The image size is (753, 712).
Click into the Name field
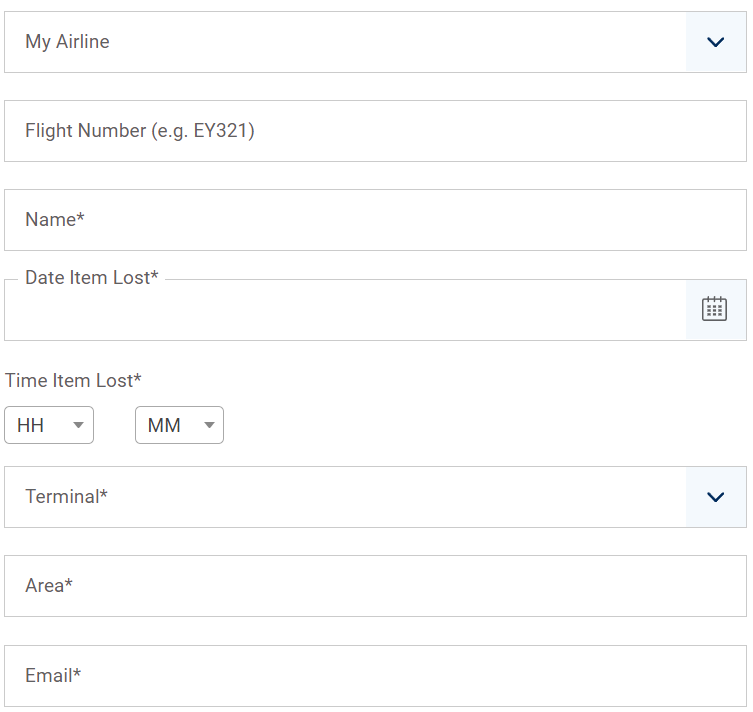375,220
